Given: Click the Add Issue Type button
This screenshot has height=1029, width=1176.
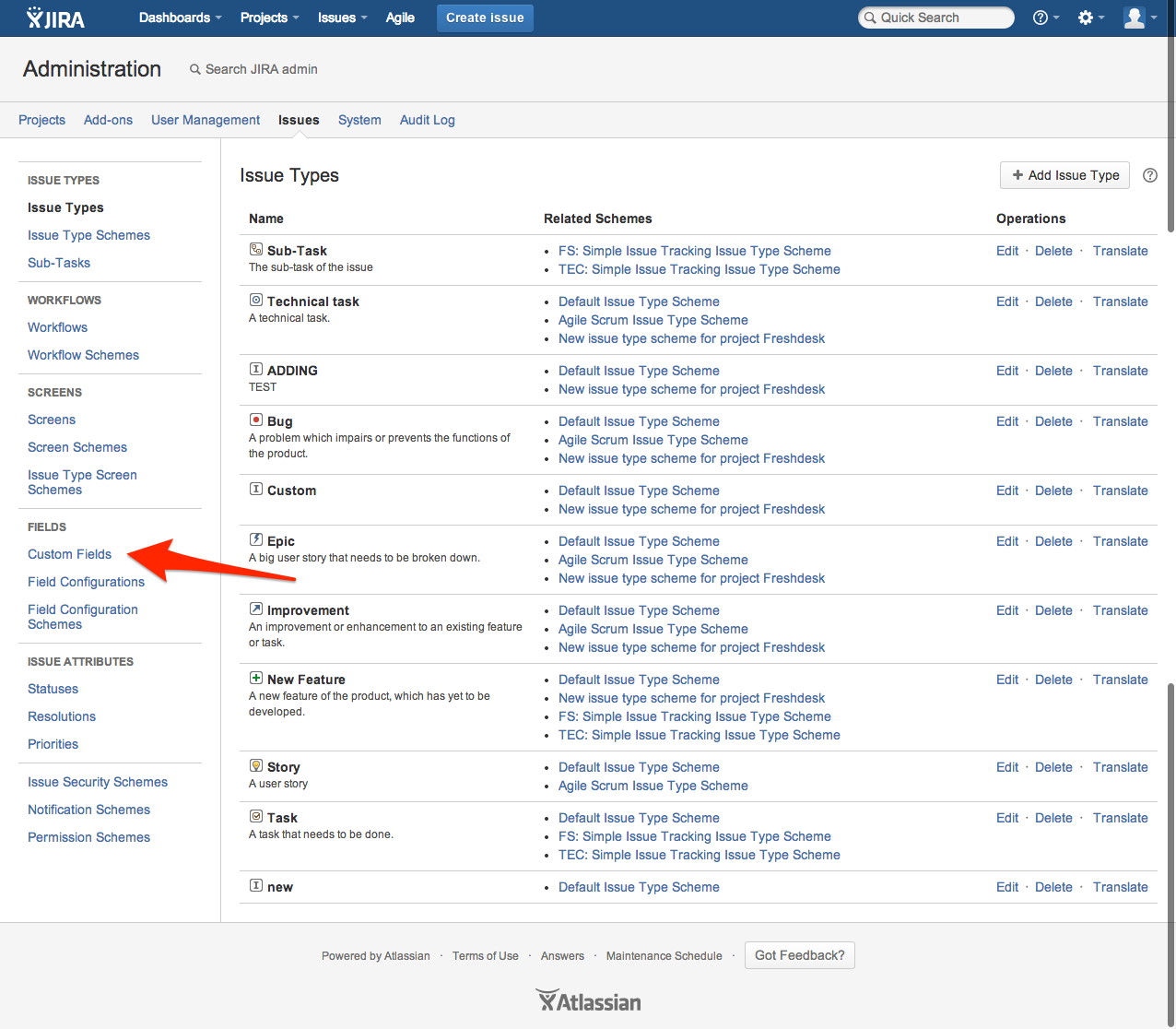Looking at the screenshot, I should pos(1064,175).
